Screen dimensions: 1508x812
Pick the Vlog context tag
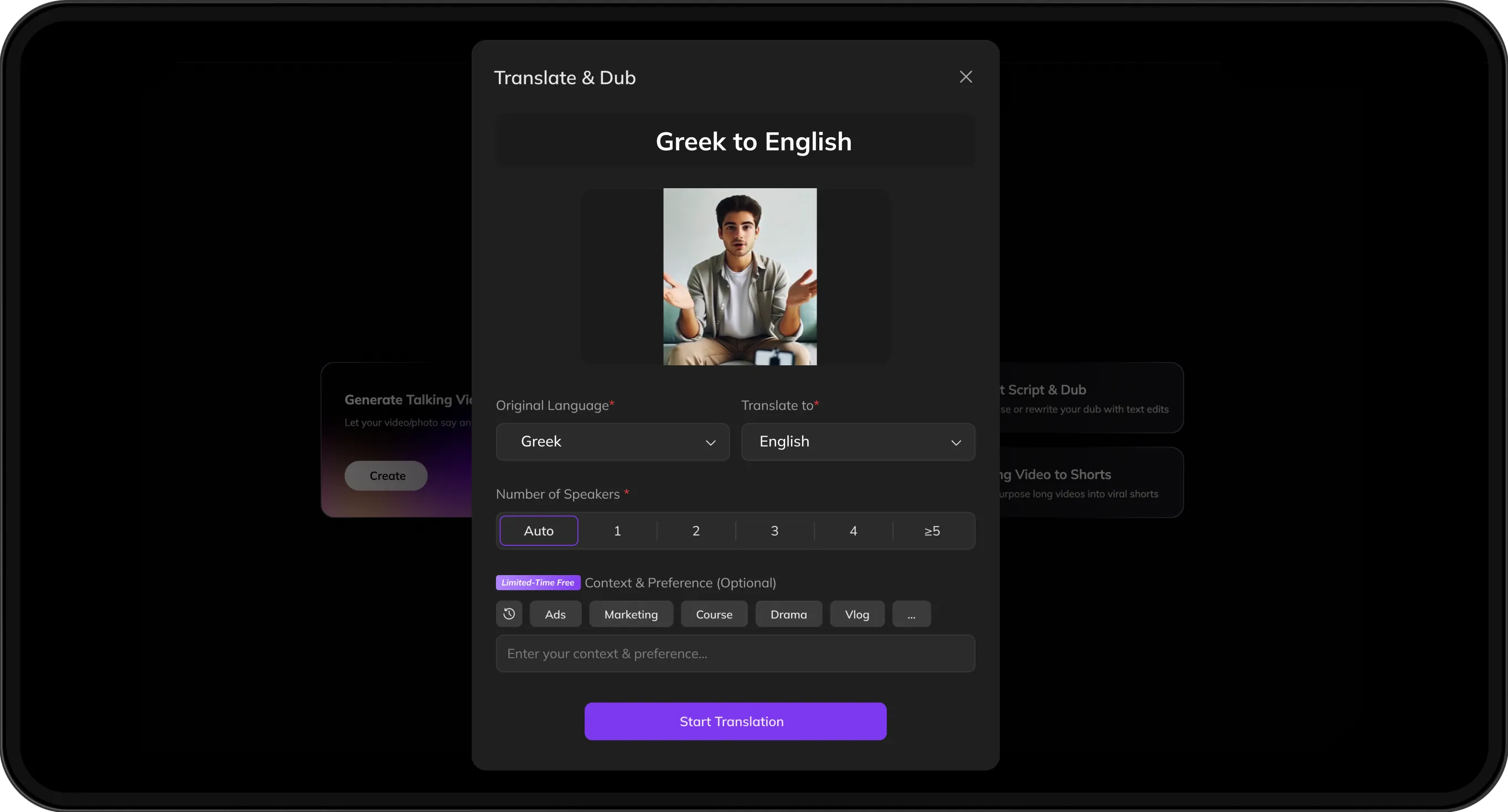coord(857,614)
